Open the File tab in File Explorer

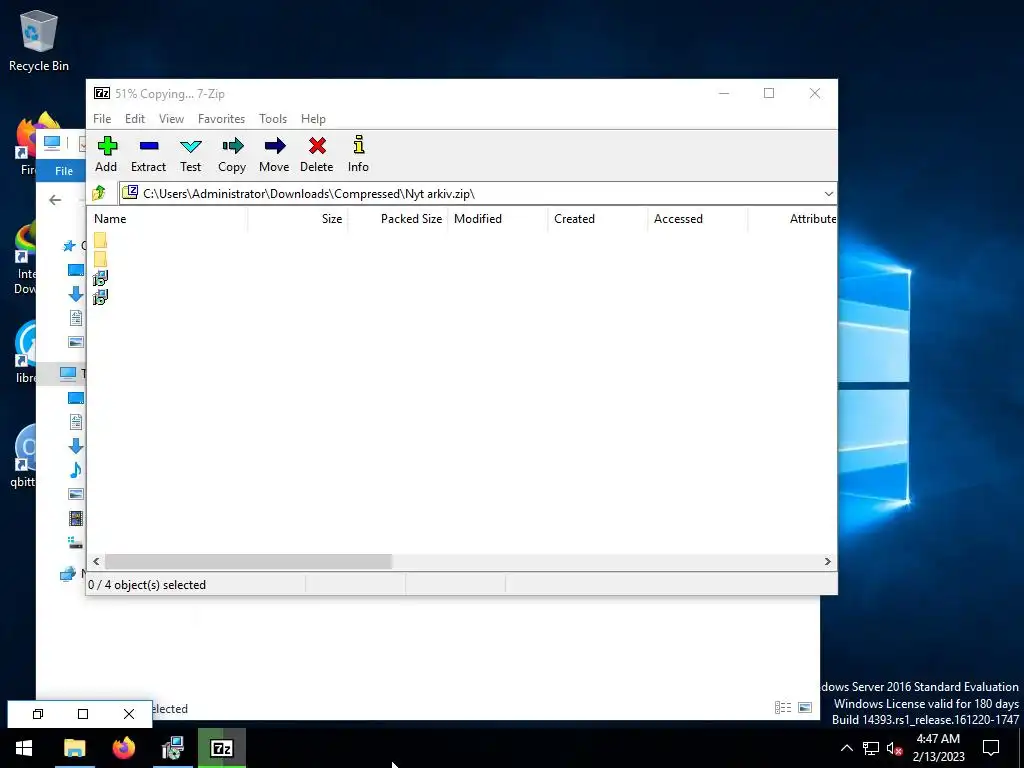pyautogui.click(x=63, y=170)
